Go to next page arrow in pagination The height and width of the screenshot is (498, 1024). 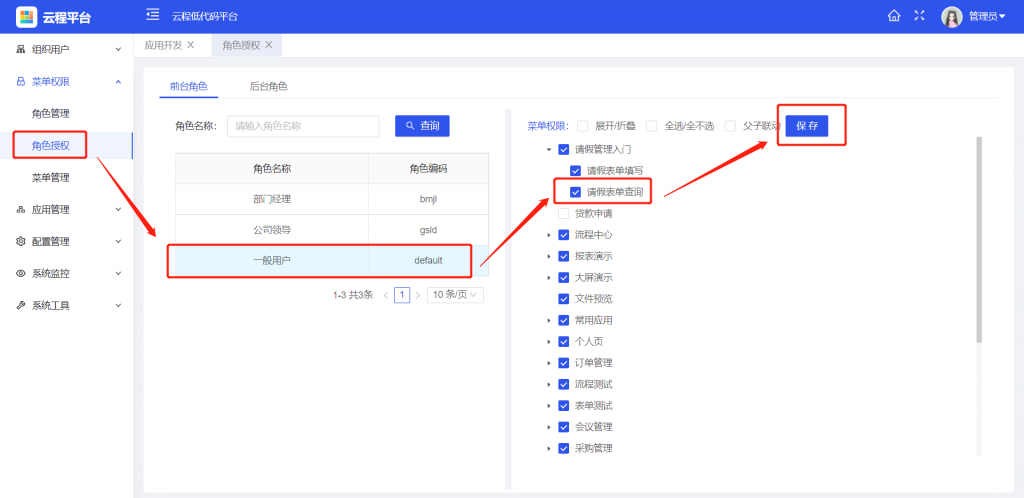418,295
